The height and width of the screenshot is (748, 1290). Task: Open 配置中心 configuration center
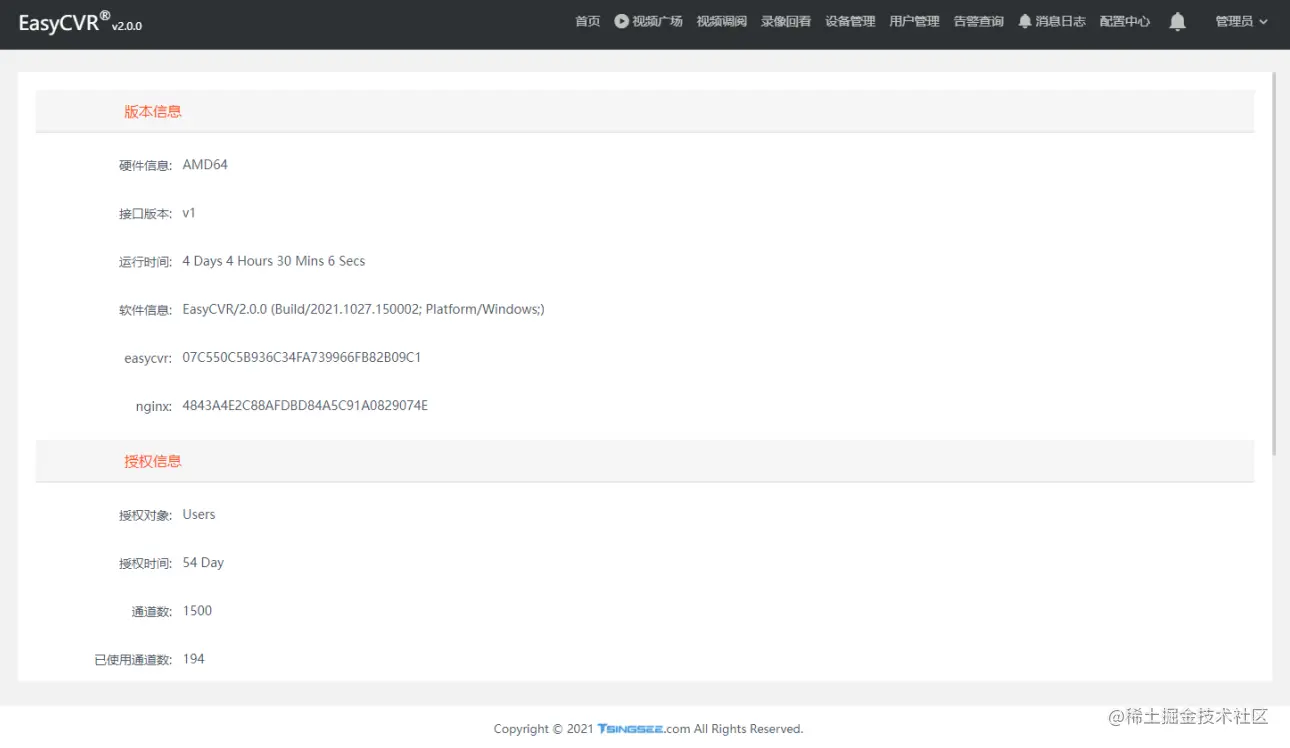[1124, 21]
